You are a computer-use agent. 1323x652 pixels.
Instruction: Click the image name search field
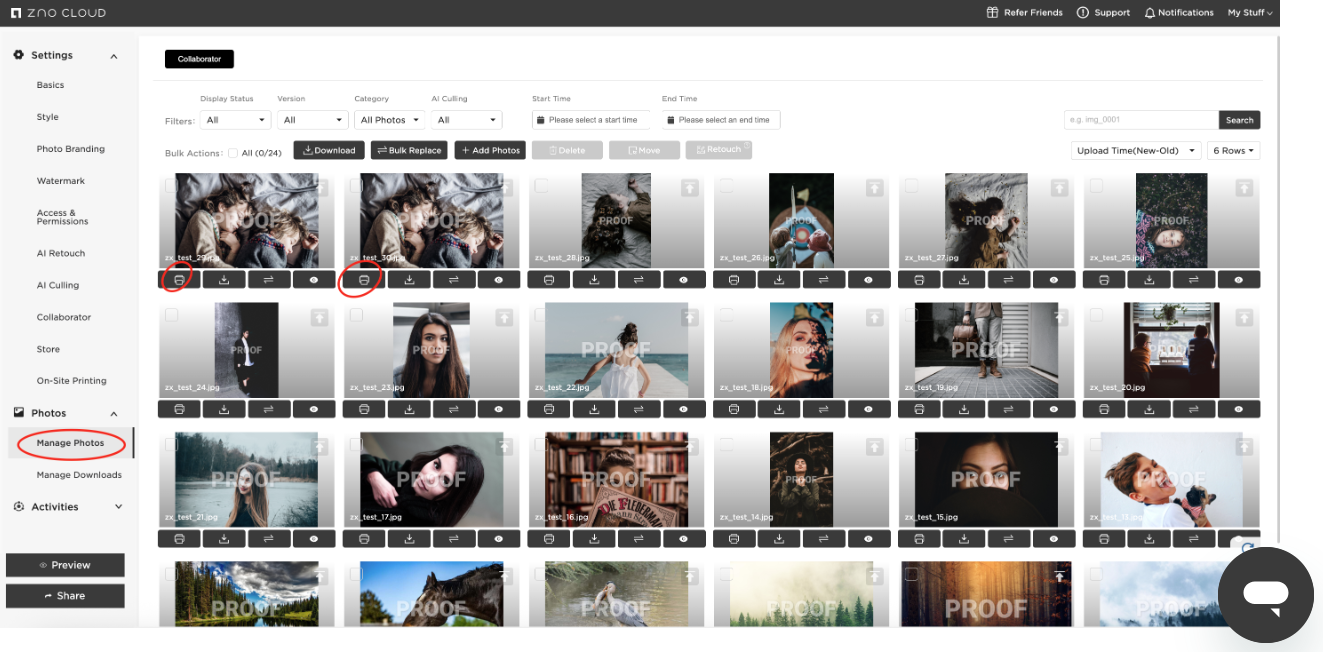pyautogui.click(x=1141, y=120)
